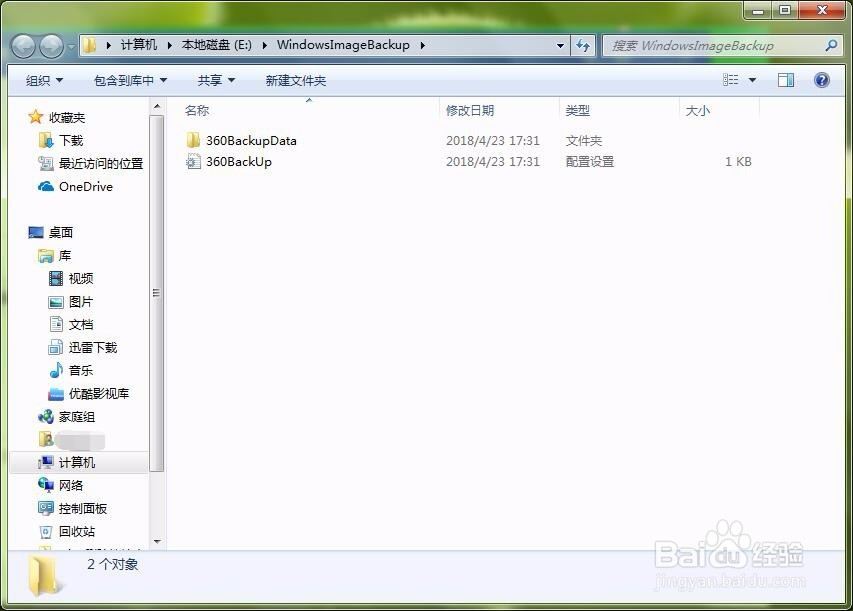853x611 pixels.
Task: Click 本地磁盘 (E:) in the breadcrumb path
Action: 215,46
